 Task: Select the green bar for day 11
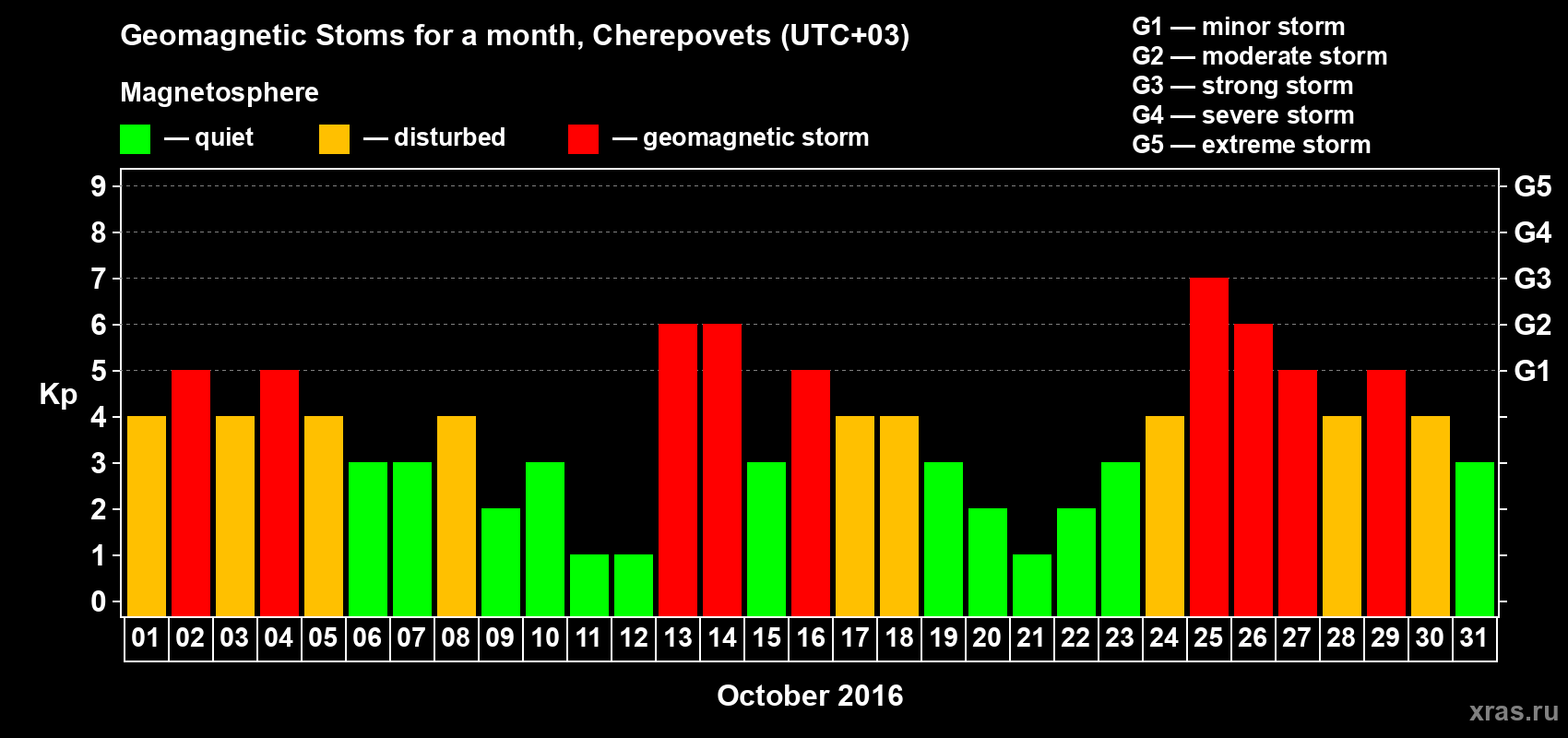589,585
